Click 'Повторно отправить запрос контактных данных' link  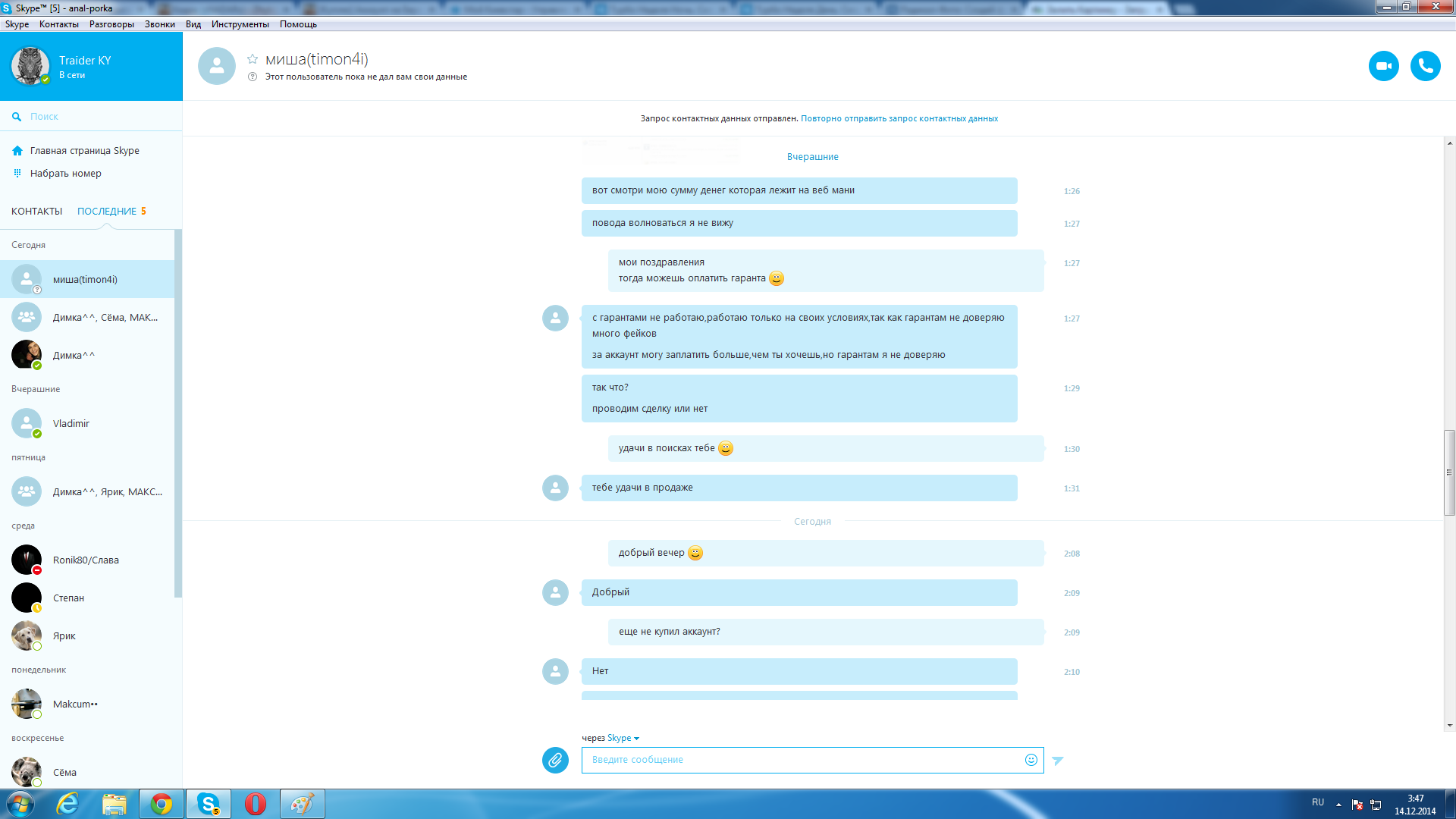(x=899, y=118)
